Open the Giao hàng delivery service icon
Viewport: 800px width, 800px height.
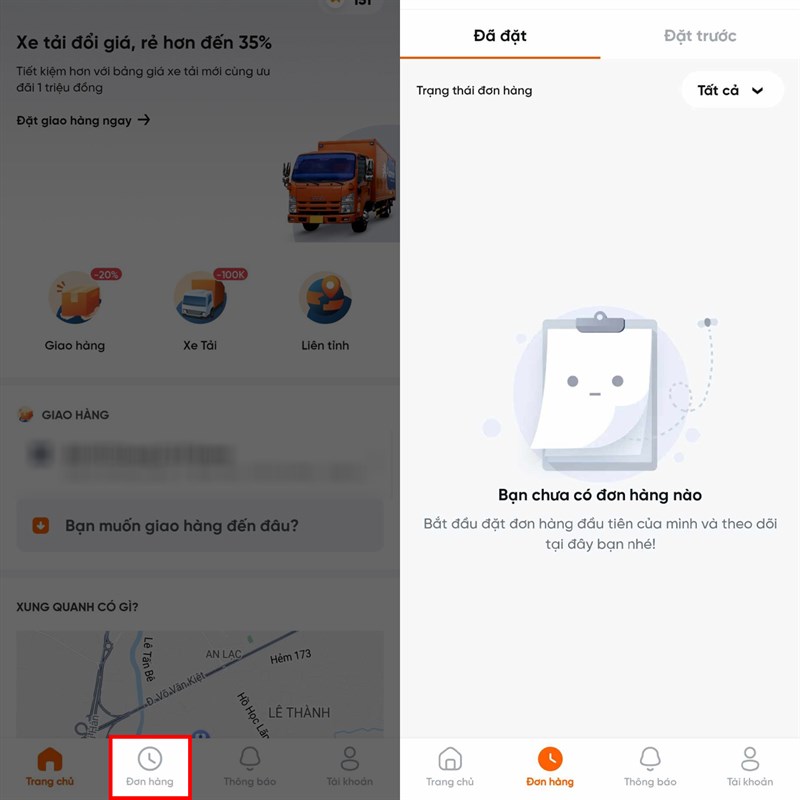coord(77,298)
